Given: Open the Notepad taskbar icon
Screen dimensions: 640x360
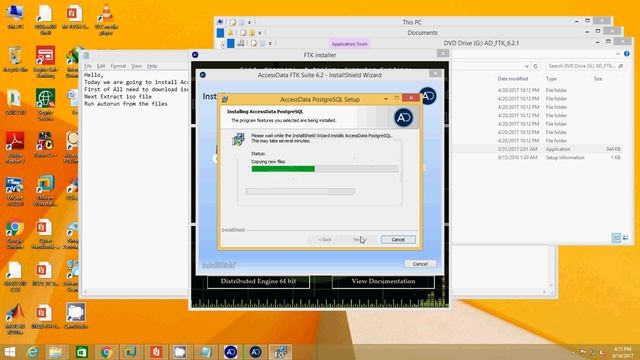Looking at the screenshot, I should pos(205,352).
